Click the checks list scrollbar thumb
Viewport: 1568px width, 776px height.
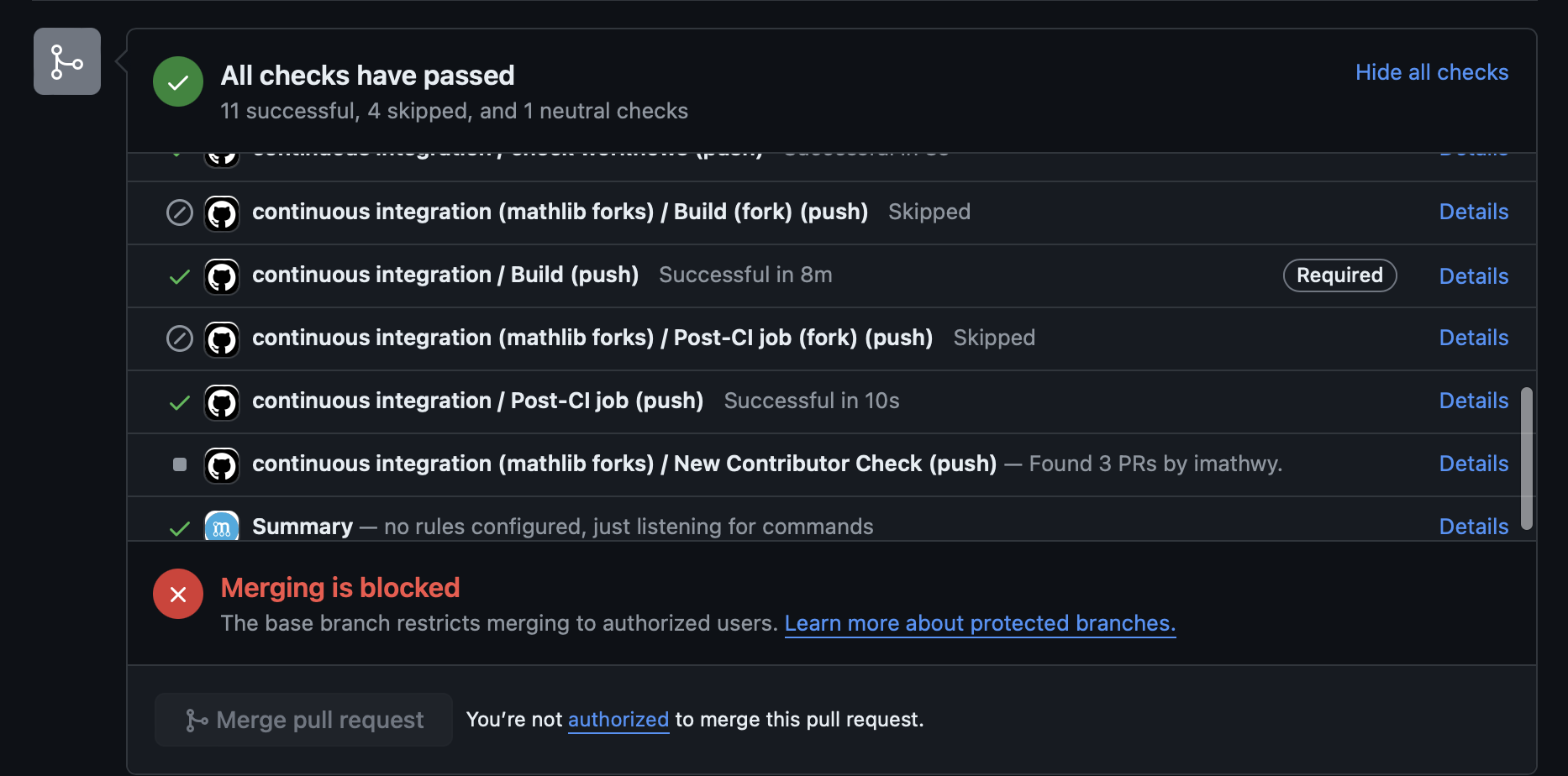click(1527, 459)
